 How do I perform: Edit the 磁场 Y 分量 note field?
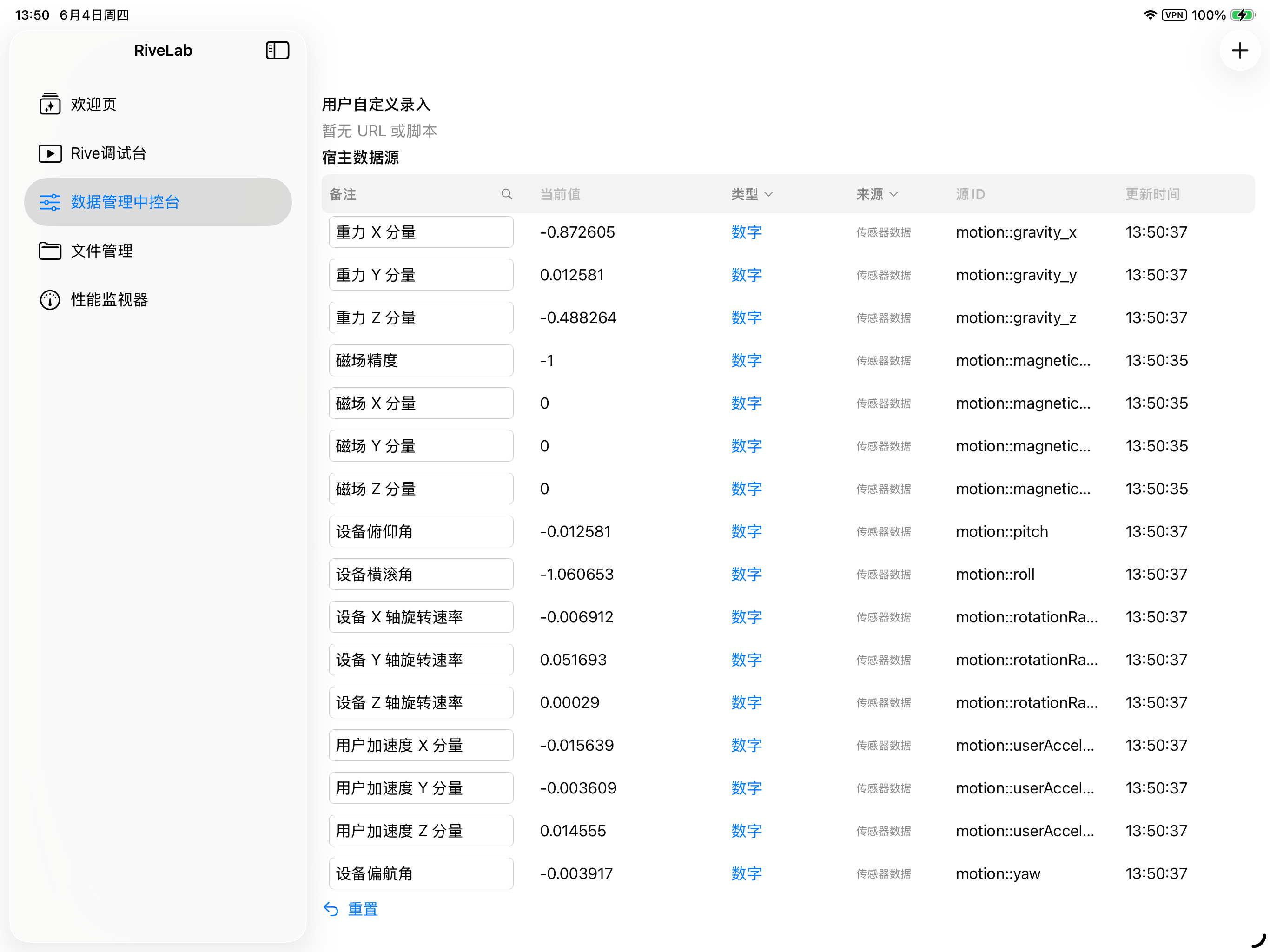pos(421,446)
